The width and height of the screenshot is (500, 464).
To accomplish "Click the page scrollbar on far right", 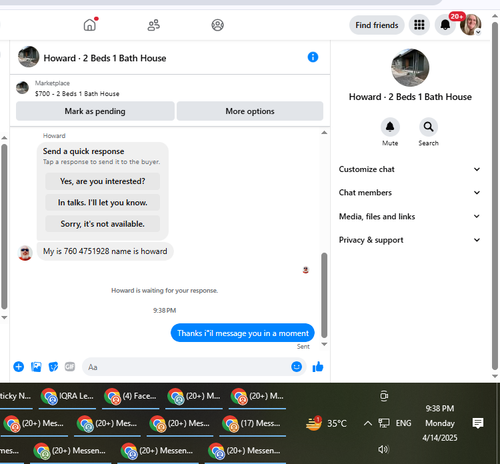I will (495, 195).
